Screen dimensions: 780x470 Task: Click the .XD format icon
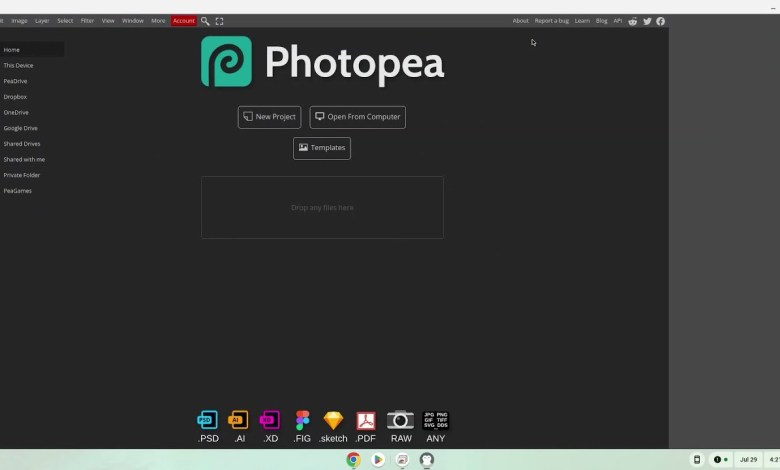coord(270,421)
